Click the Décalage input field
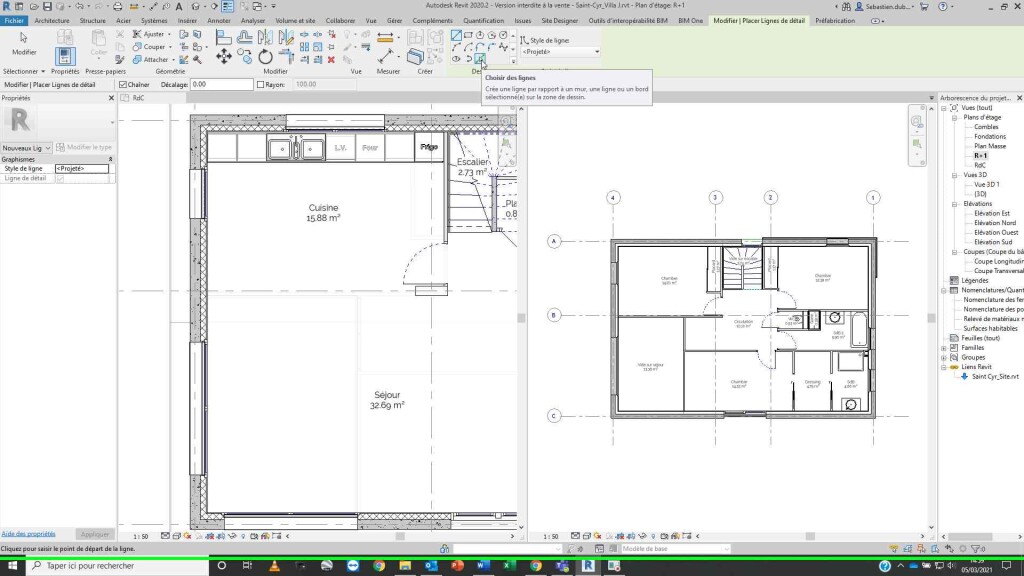The image size is (1024, 576). 222,85
